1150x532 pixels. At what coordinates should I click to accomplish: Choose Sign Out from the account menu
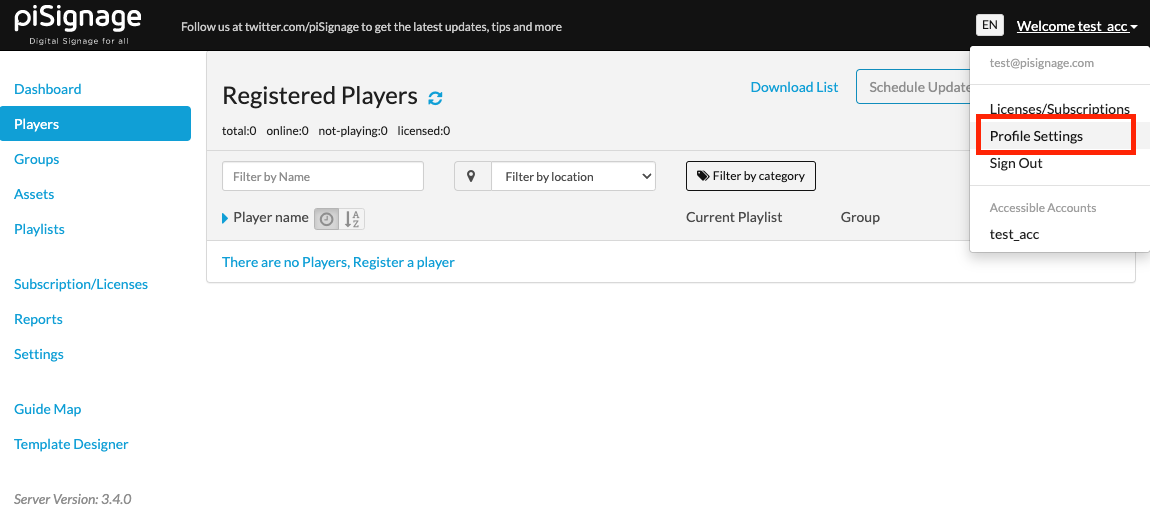pos(1016,163)
